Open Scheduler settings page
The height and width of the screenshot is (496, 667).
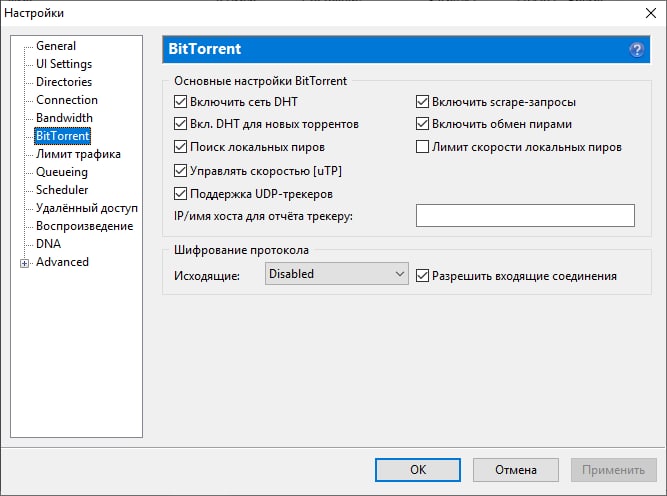[62, 190]
